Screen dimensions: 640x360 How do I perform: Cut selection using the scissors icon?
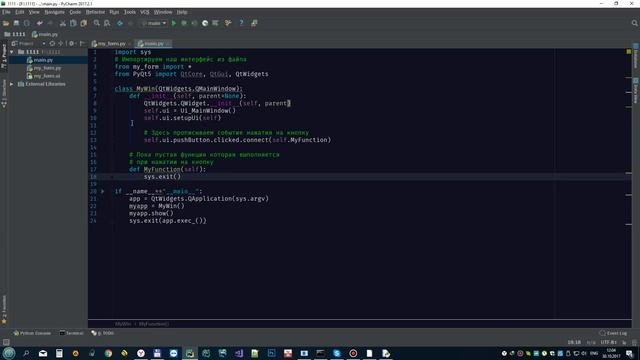click(x=62, y=23)
